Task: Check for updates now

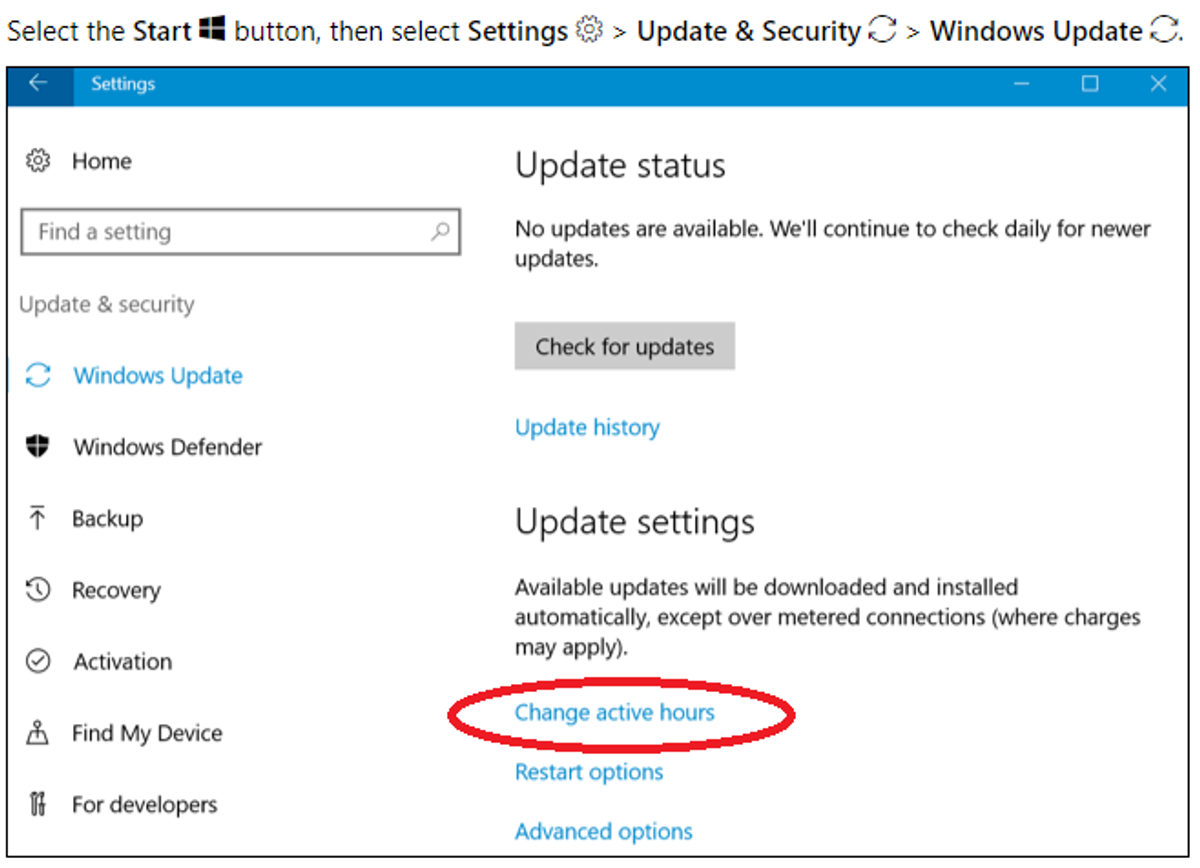Action: tap(625, 346)
